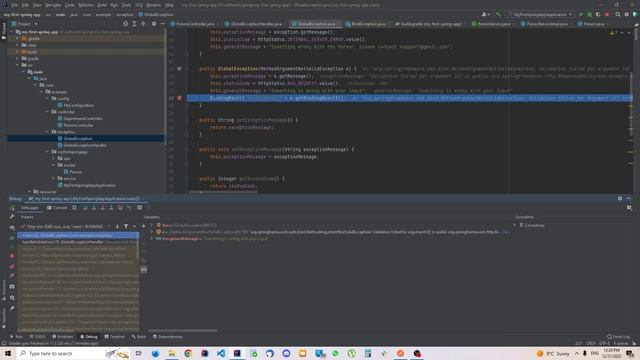This screenshot has width=640, height=360.
Task: Click the Build hammer icon
Action: (x=498, y=14)
